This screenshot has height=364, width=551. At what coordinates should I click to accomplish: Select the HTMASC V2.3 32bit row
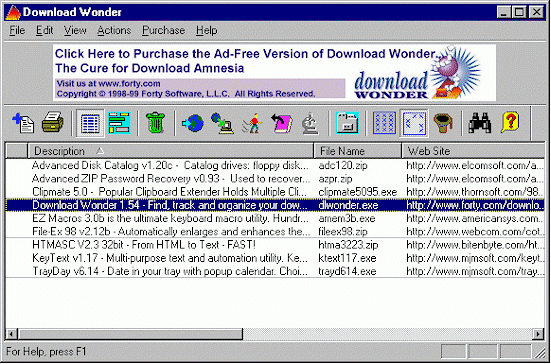275,245
